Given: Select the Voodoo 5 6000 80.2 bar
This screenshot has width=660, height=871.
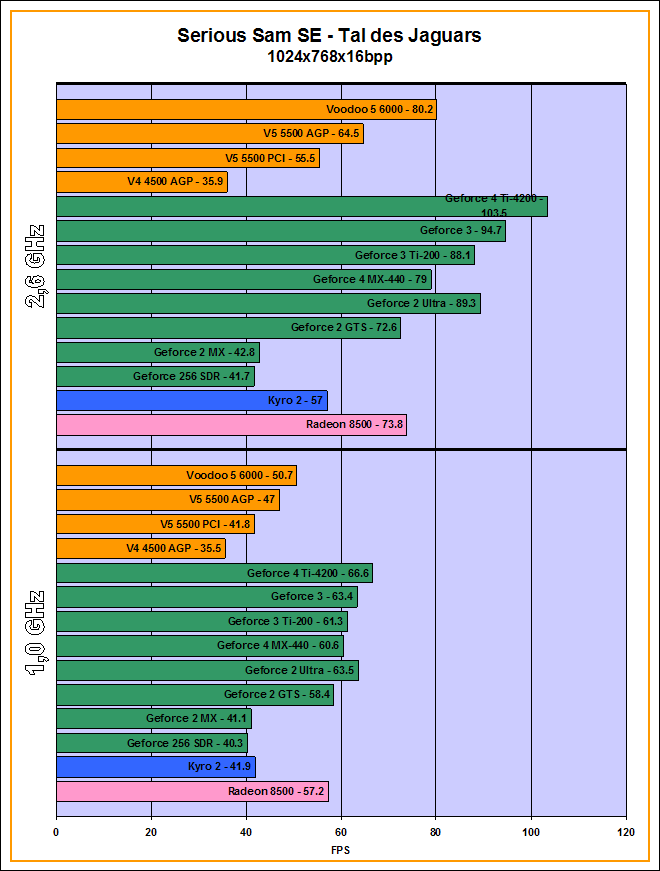Looking at the screenshot, I should pos(246,110).
